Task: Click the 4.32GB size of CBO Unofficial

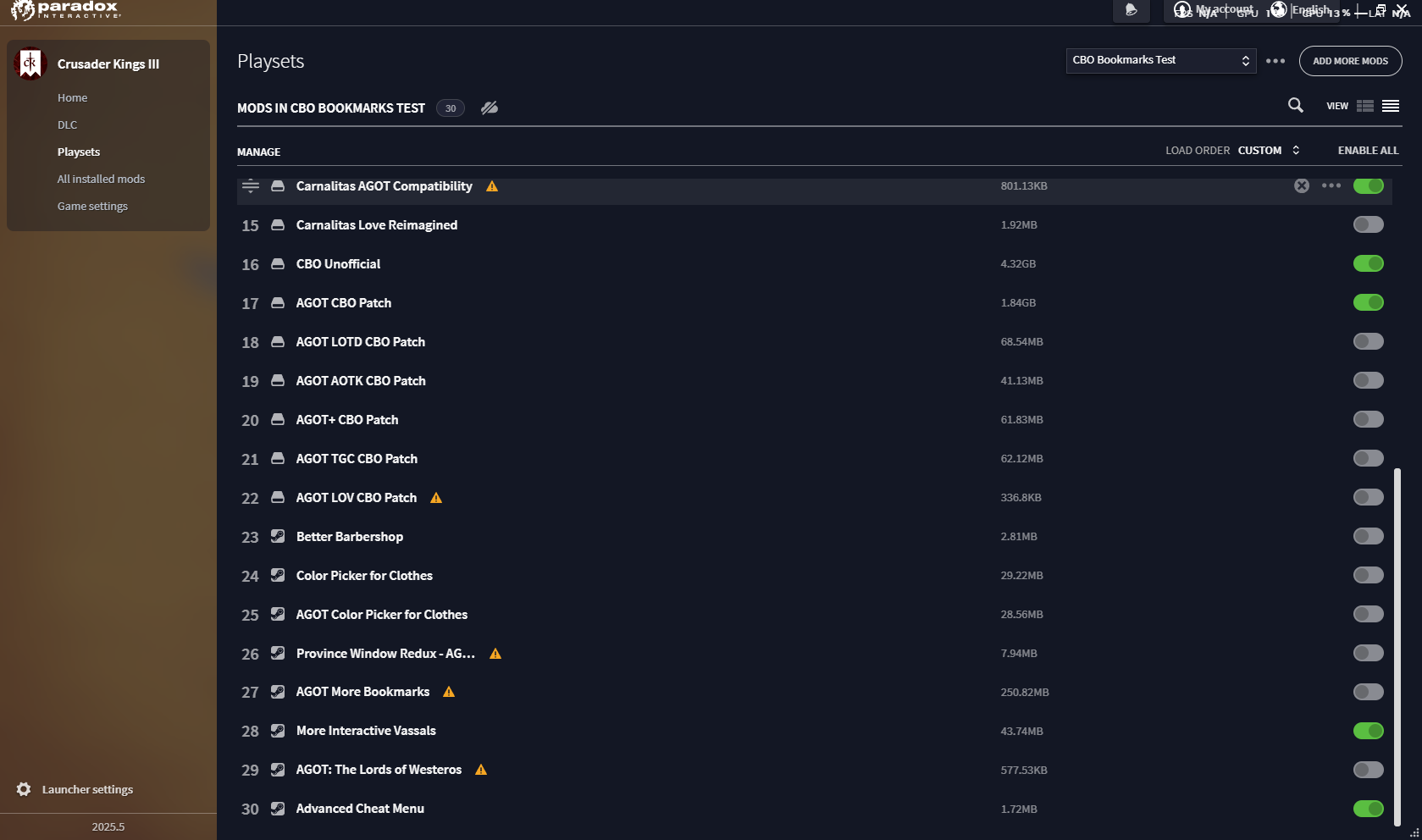Action: [1018, 264]
